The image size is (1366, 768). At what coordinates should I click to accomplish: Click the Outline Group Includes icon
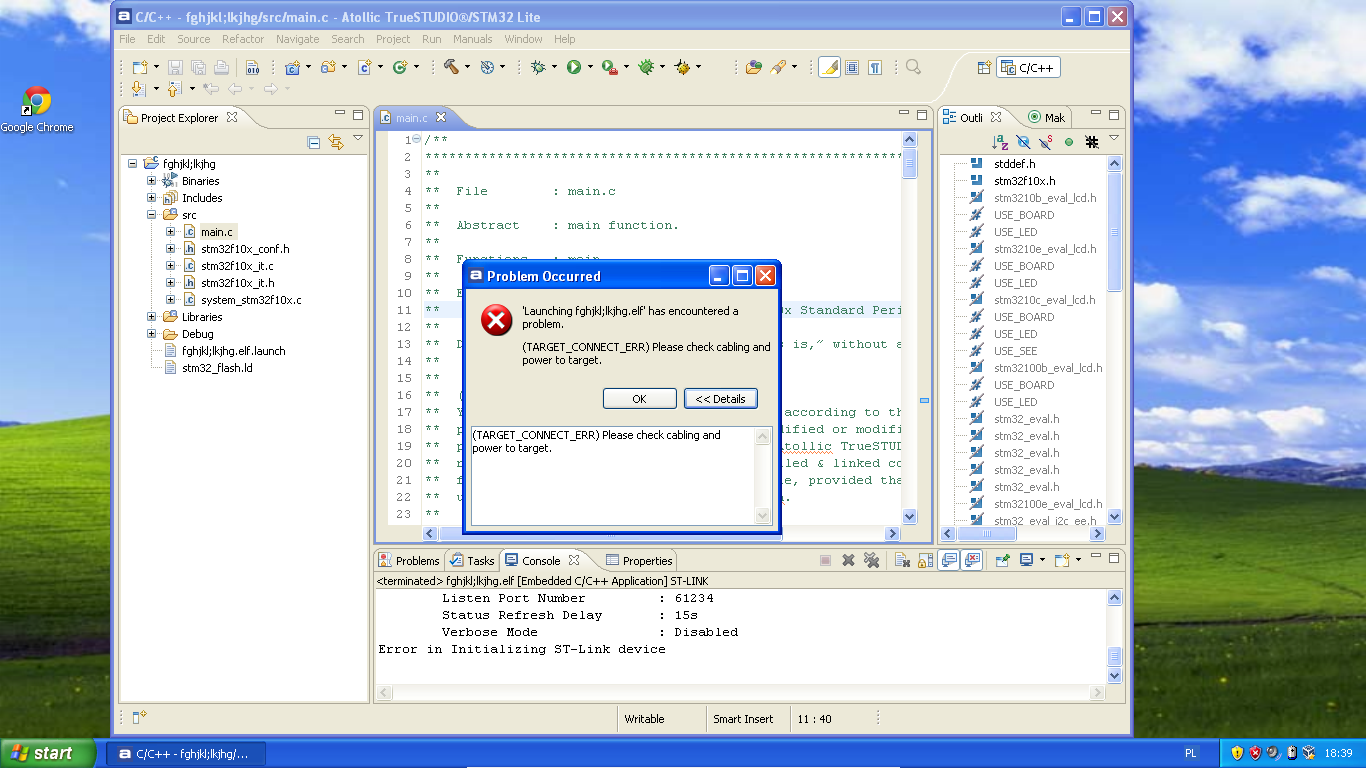pos(1092,142)
